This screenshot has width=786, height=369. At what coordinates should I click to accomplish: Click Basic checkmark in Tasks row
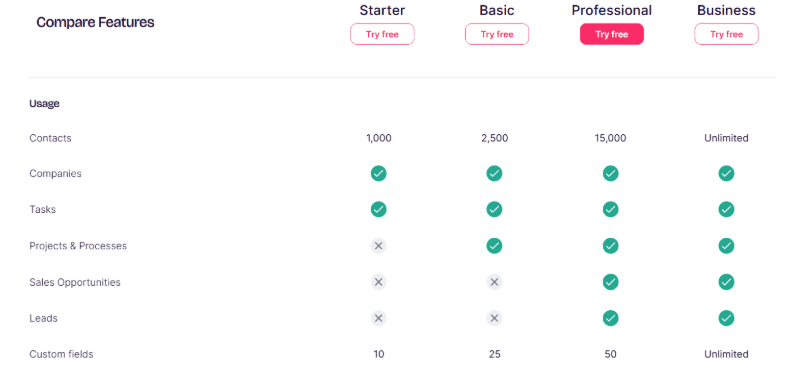pyautogui.click(x=494, y=209)
